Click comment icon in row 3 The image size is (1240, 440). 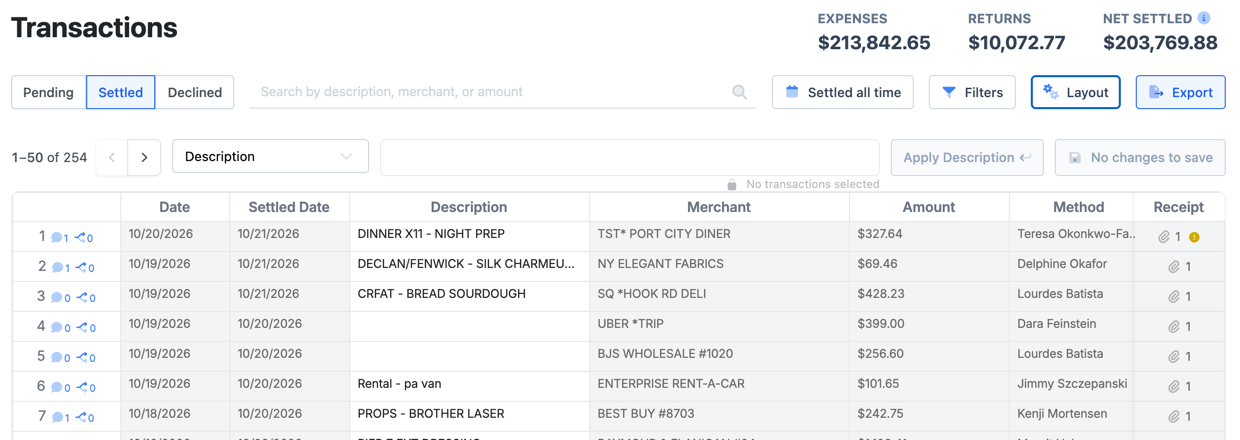(57, 298)
